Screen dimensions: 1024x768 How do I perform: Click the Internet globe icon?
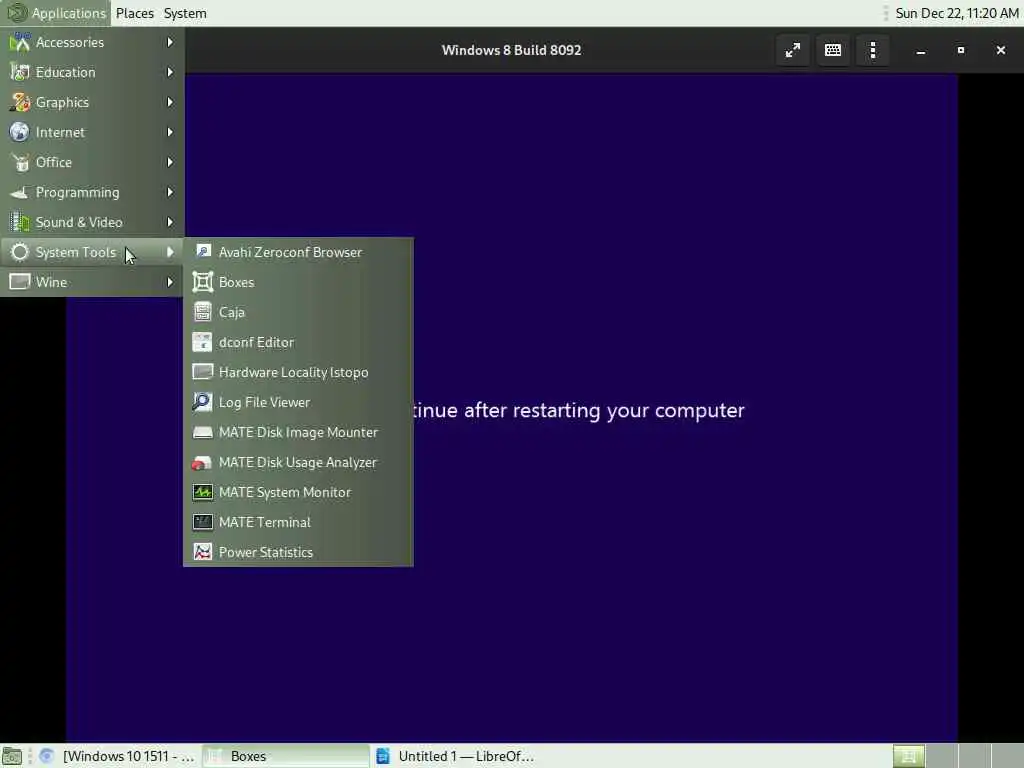[20, 133]
